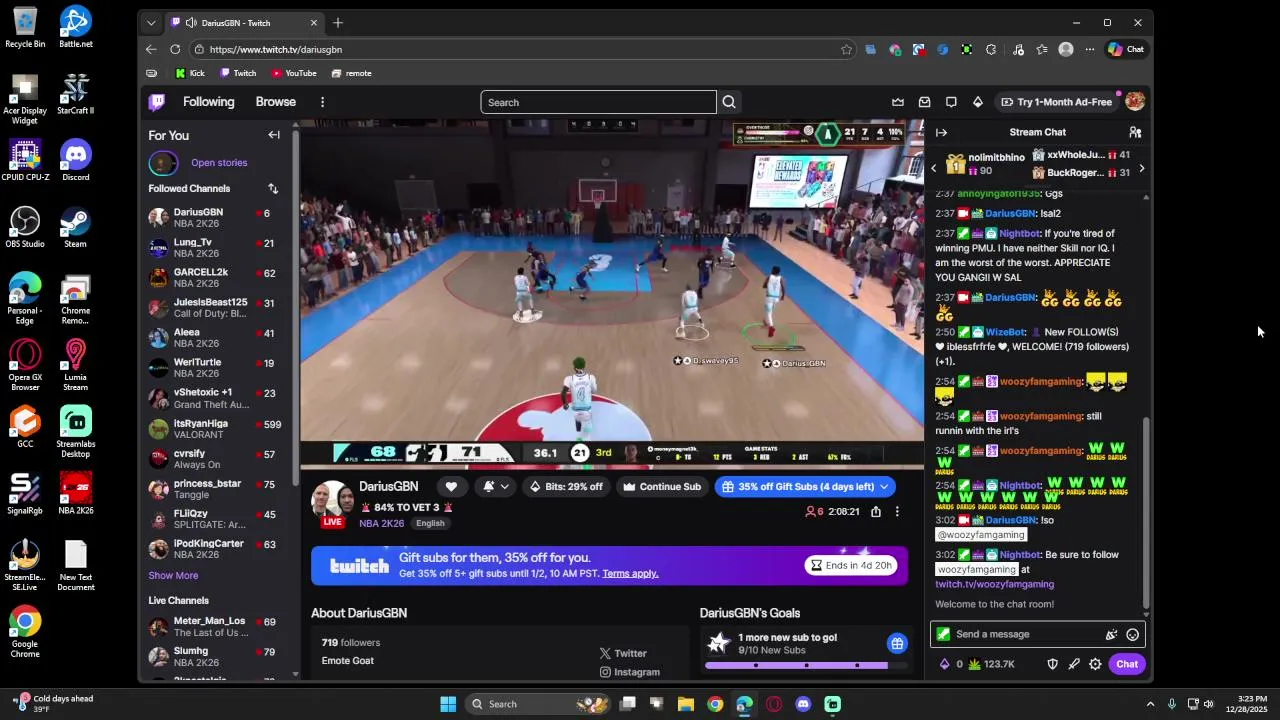Bookmark this page with the star icon
The height and width of the screenshot is (720, 1280).
click(847, 49)
